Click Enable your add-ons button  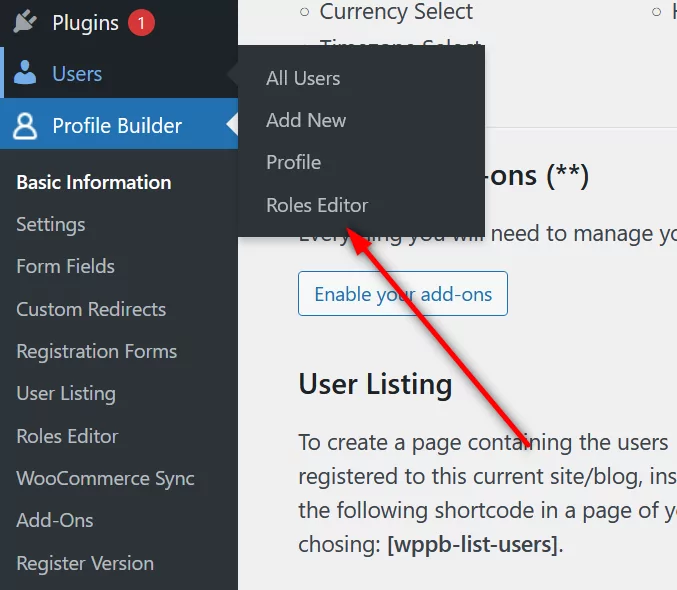coord(403,294)
